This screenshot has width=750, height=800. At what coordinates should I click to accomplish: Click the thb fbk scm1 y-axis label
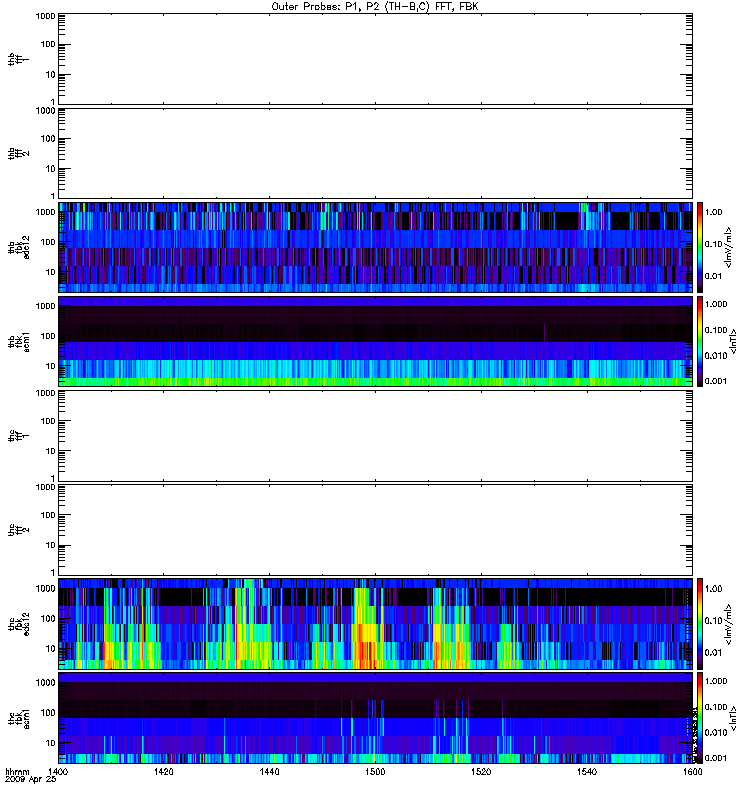pyautogui.click(x=19, y=341)
